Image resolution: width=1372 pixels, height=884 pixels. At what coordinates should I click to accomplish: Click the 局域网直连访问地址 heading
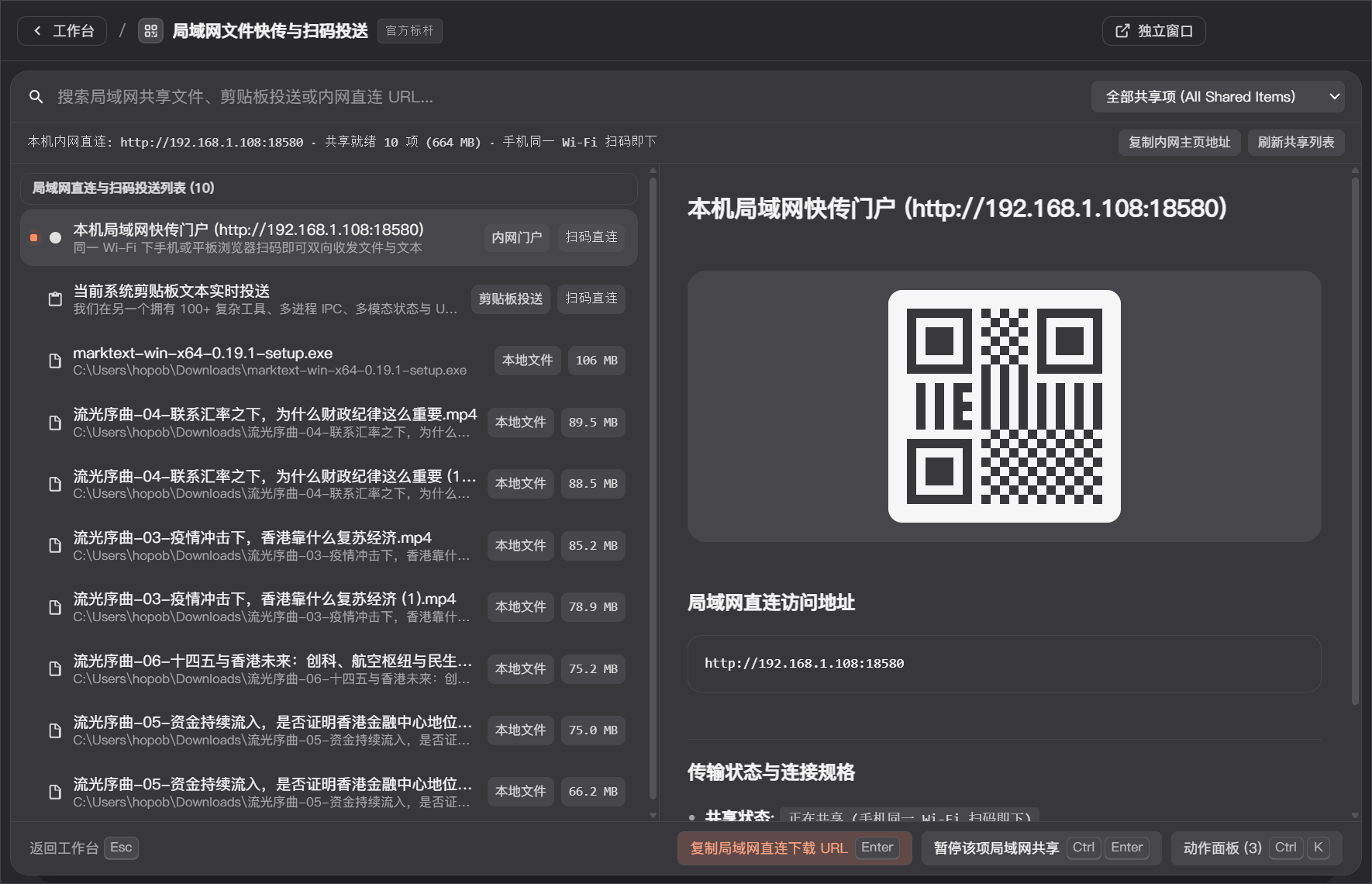point(771,603)
